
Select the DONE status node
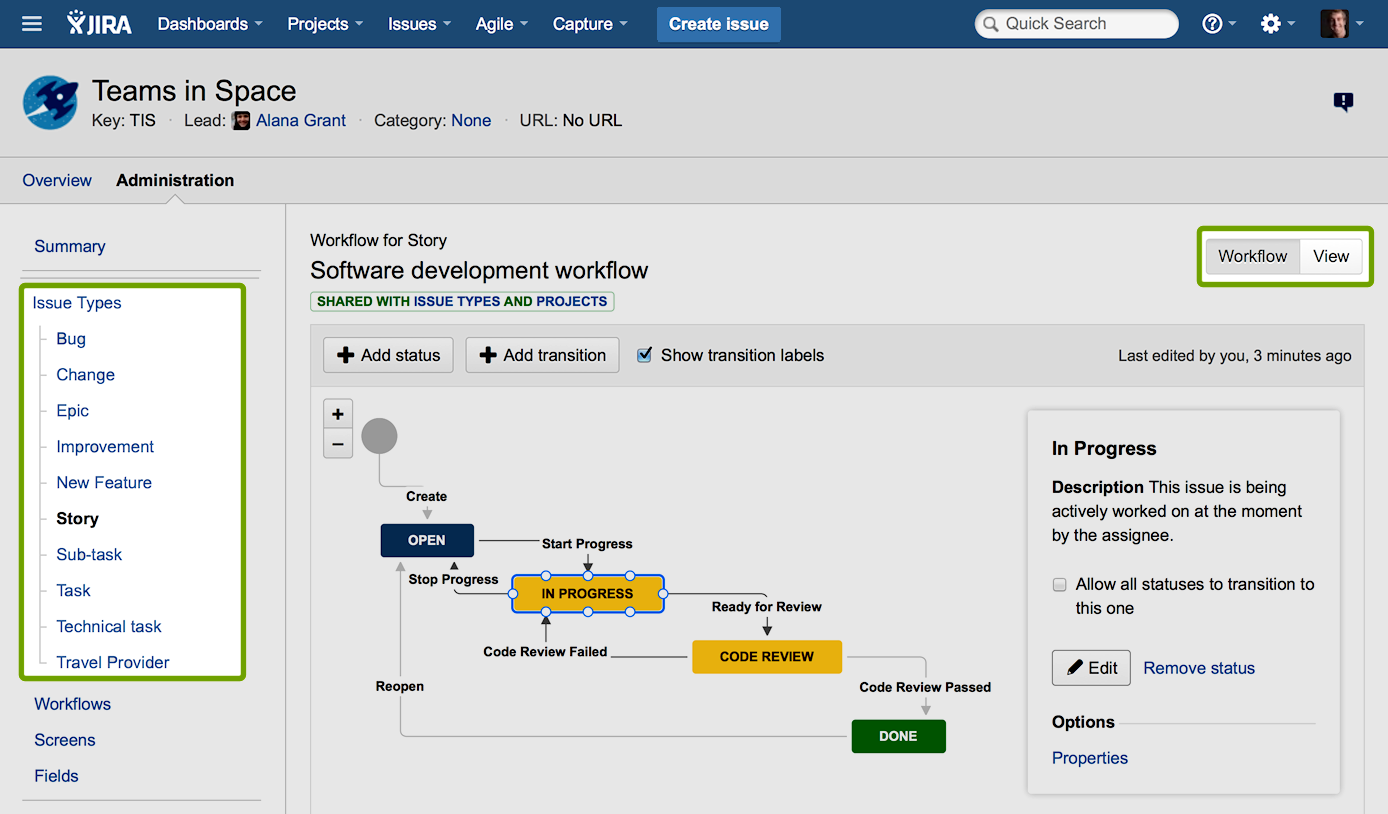tap(898, 736)
